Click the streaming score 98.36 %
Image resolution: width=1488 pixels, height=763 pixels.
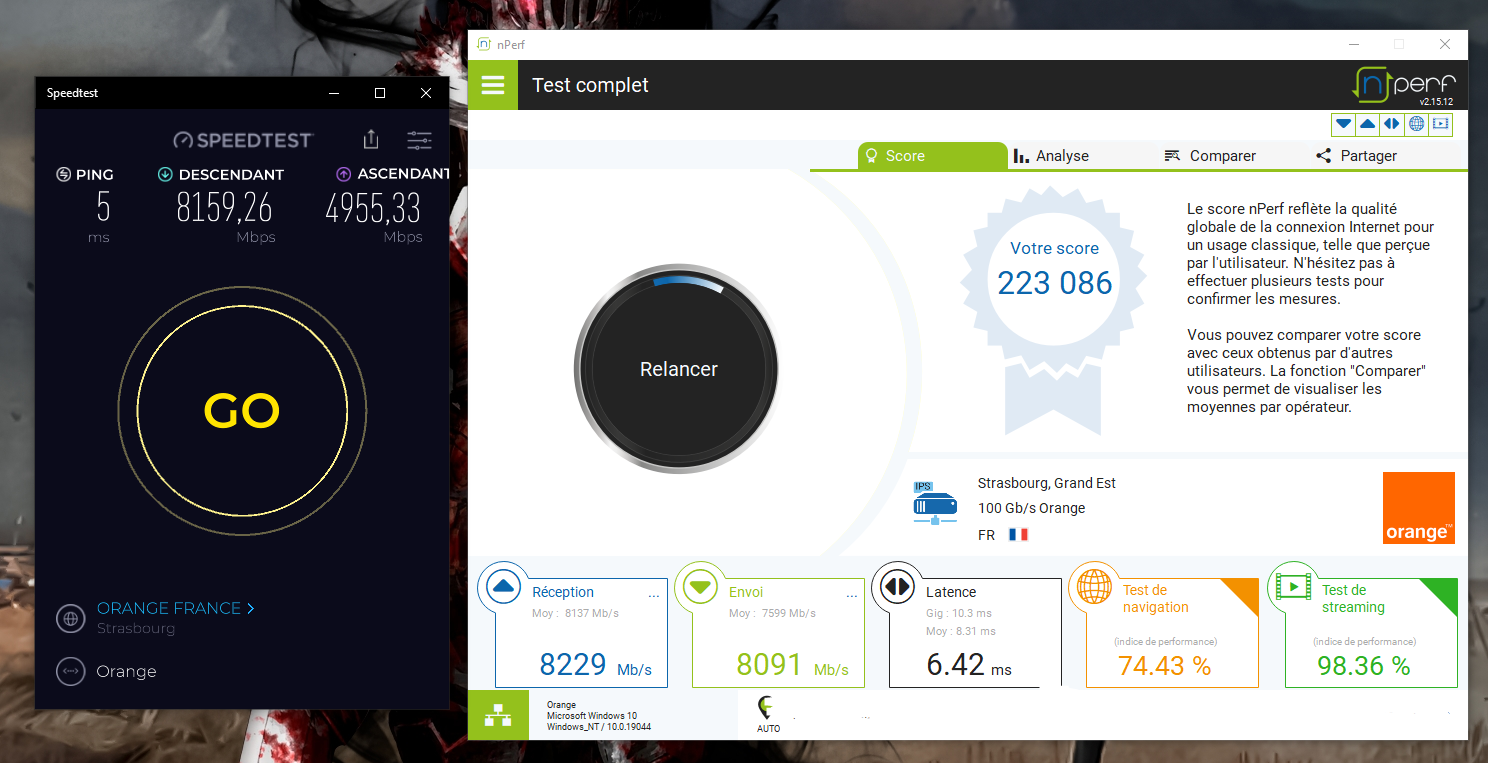pos(1364,666)
